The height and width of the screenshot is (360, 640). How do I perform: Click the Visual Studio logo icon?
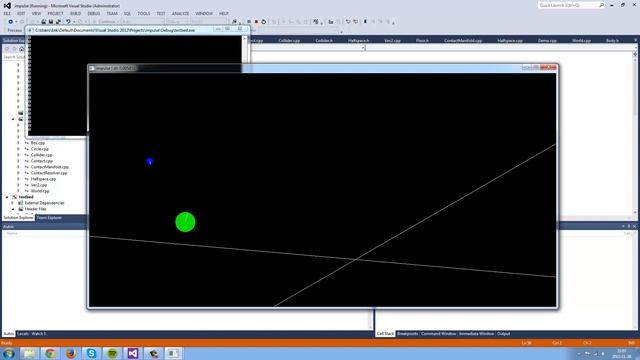tap(7, 5)
